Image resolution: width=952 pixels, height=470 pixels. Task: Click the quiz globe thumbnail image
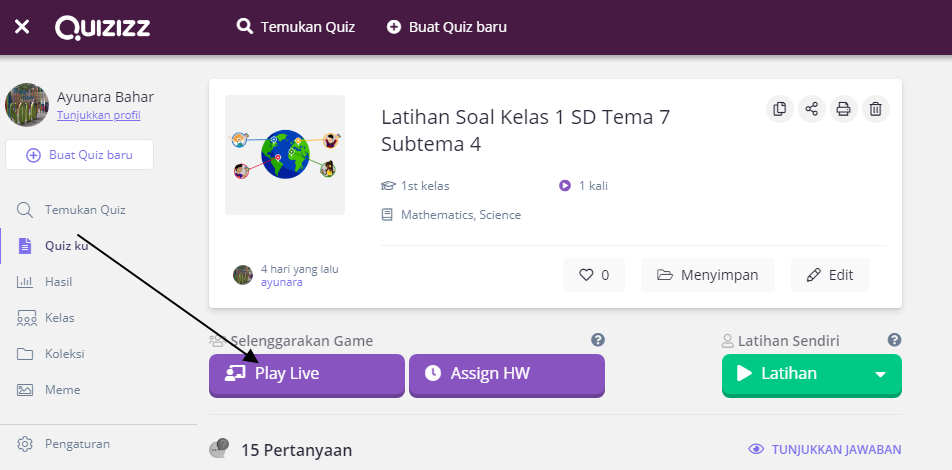[x=285, y=155]
